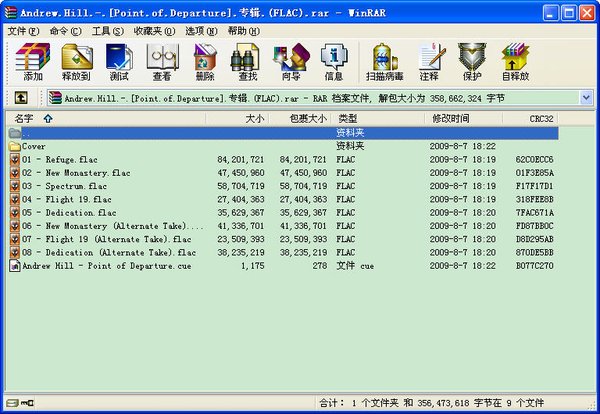This screenshot has width=600, height=414.
Task: Click the disk drive icon in status bar
Action: tap(13, 403)
